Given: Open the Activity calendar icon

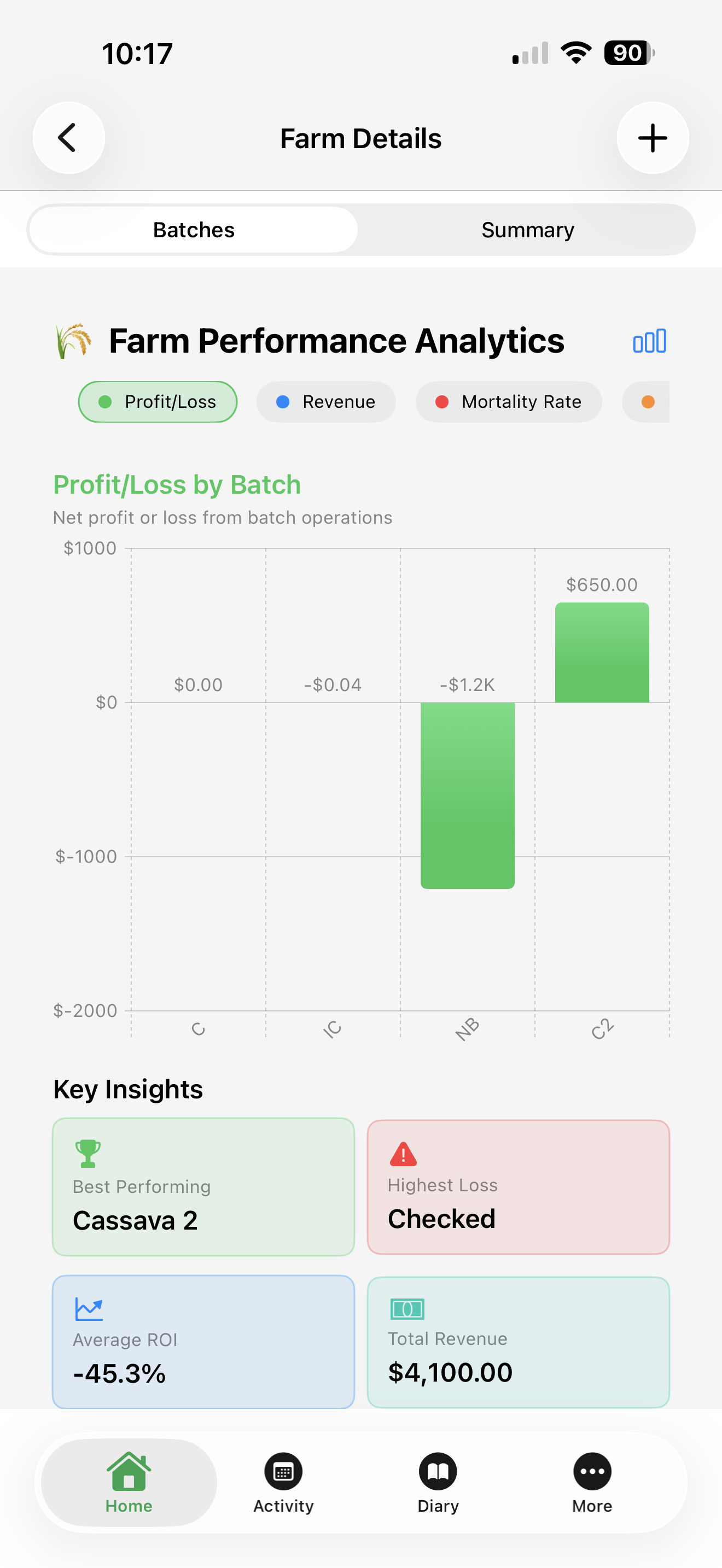Looking at the screenshot, I should point(283,1472).
